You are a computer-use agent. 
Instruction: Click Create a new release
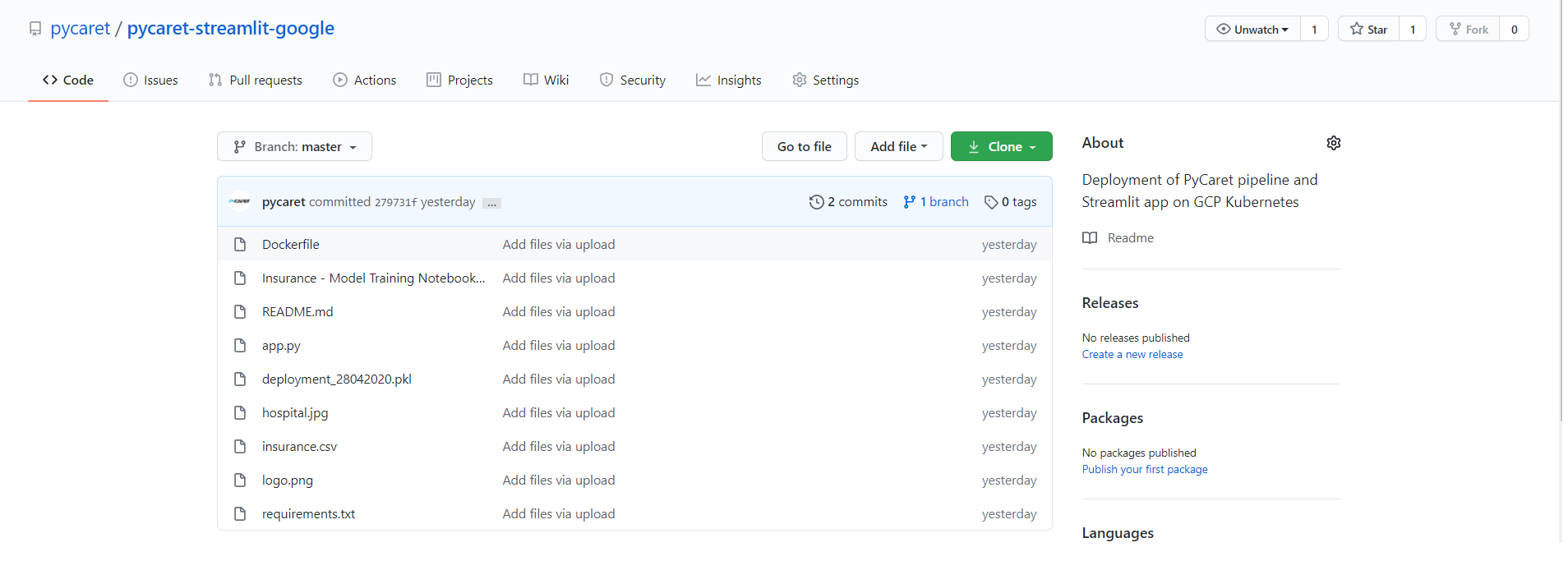pos(1132,354)
